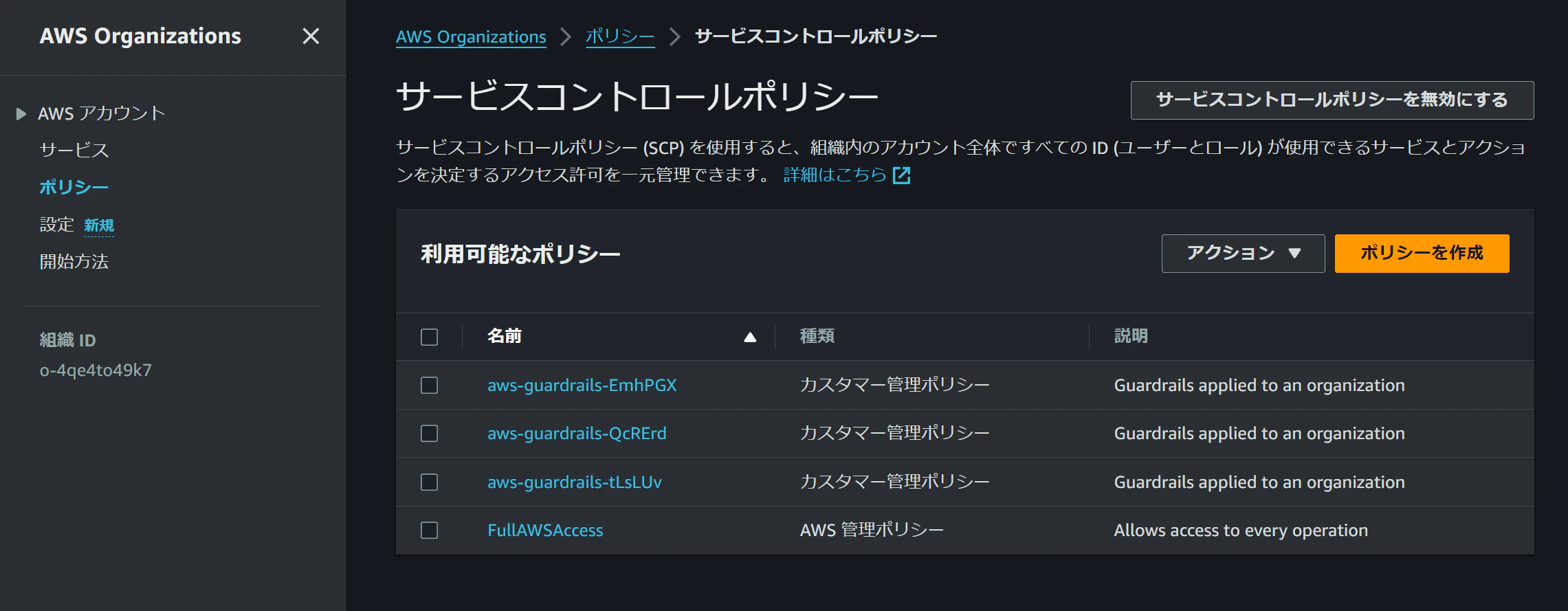This screenshot has height=611, width=1568.
Task: Click カスタマー管理ポリシー in the aws-guardrails-tLsLUv row
Action: coord(894,482)
